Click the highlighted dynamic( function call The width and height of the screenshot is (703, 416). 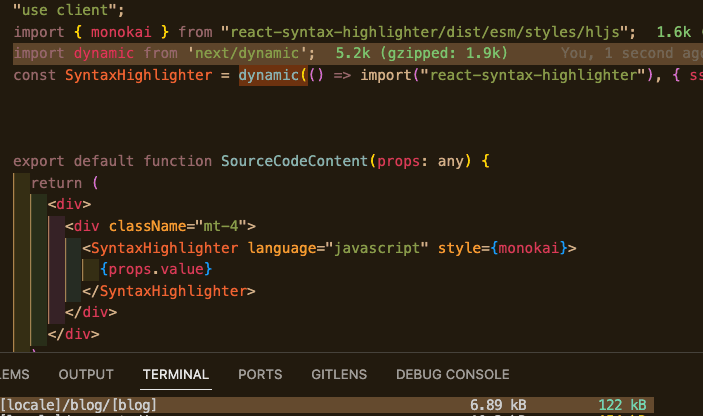273,75
